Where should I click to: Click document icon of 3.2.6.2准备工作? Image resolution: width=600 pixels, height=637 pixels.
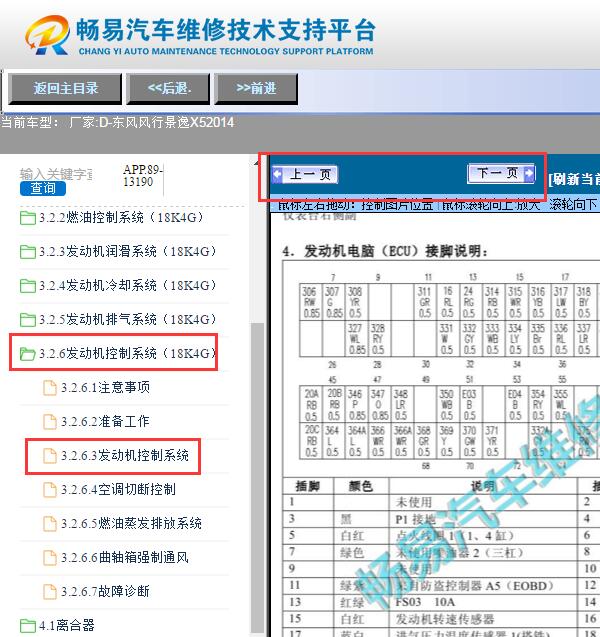pyautogui.click(x=50, y=422)
